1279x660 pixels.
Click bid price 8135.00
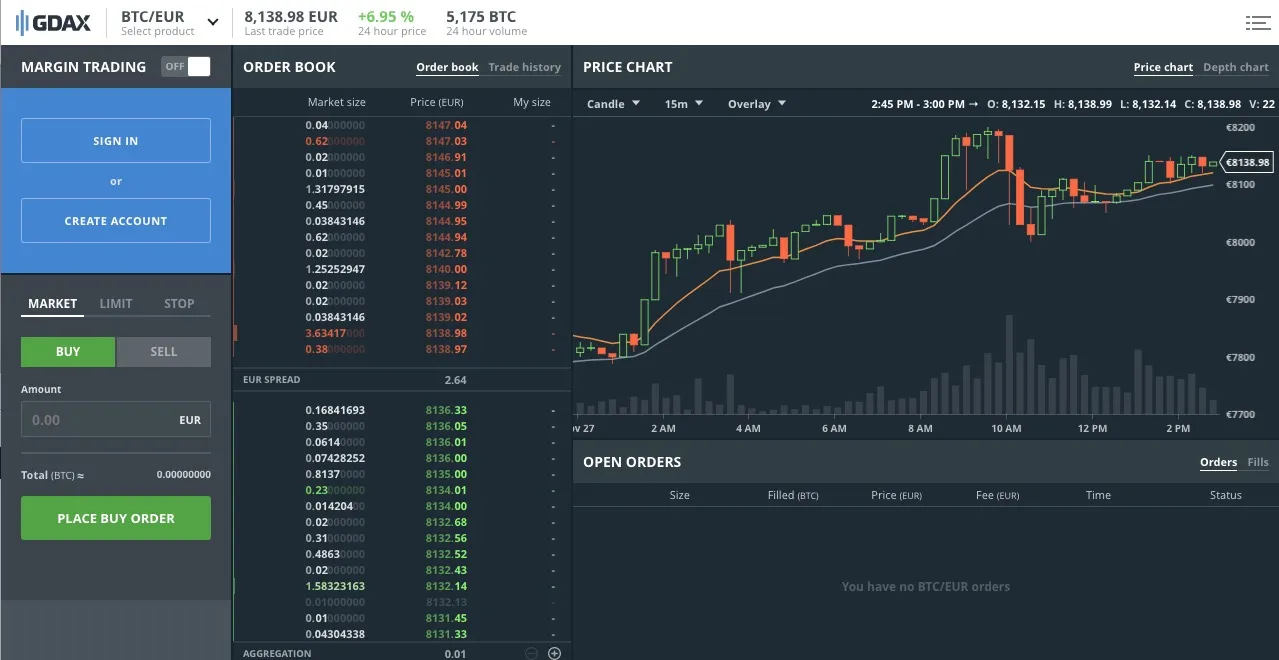pos(446,474)
